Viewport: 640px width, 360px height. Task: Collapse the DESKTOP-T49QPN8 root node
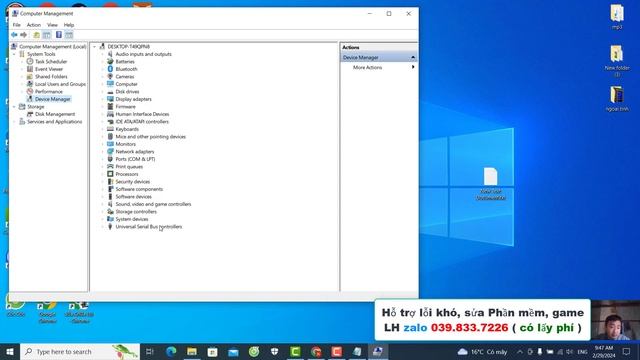tap(95, 47)
